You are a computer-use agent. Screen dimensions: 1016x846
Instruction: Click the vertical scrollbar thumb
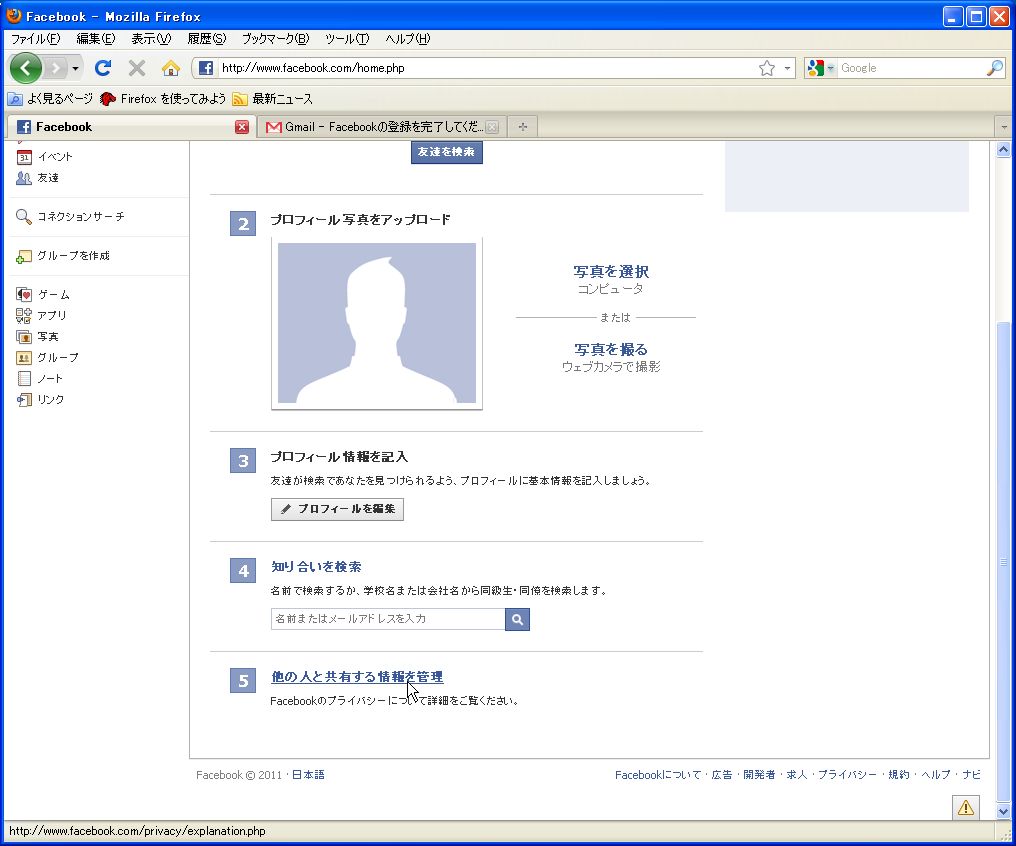(1003, 562)
